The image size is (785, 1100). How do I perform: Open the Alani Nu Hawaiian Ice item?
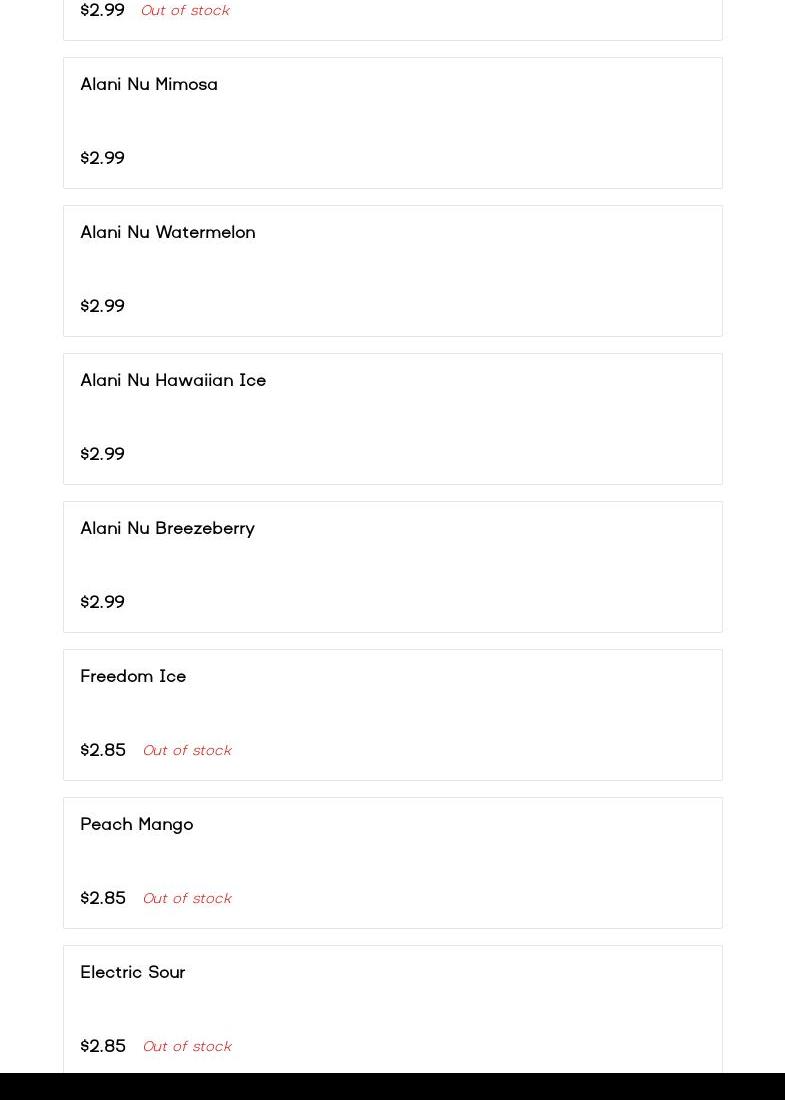tap(173, 381)
